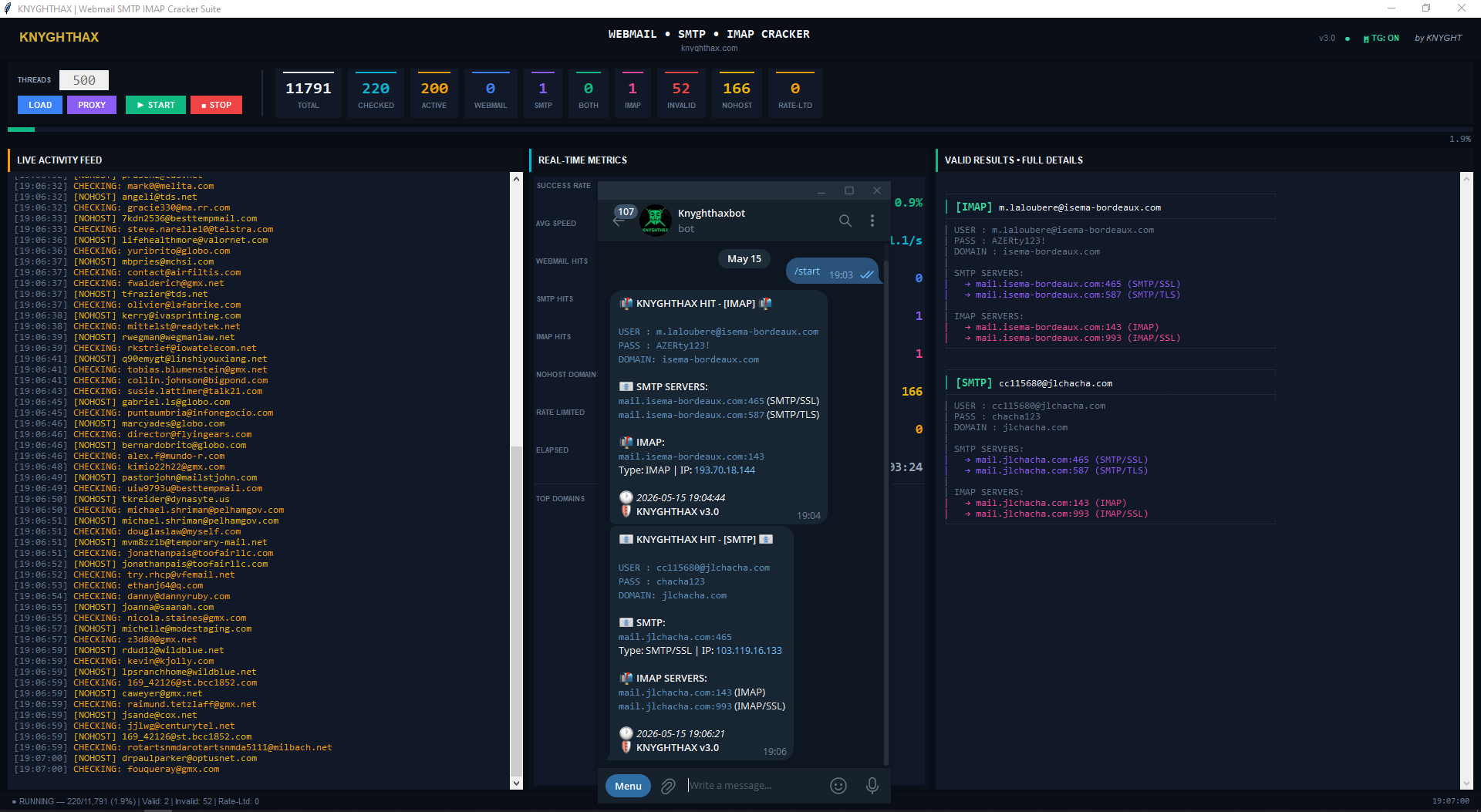Search inside the Knyghthaxbot chat

click(x=845, y=221)
